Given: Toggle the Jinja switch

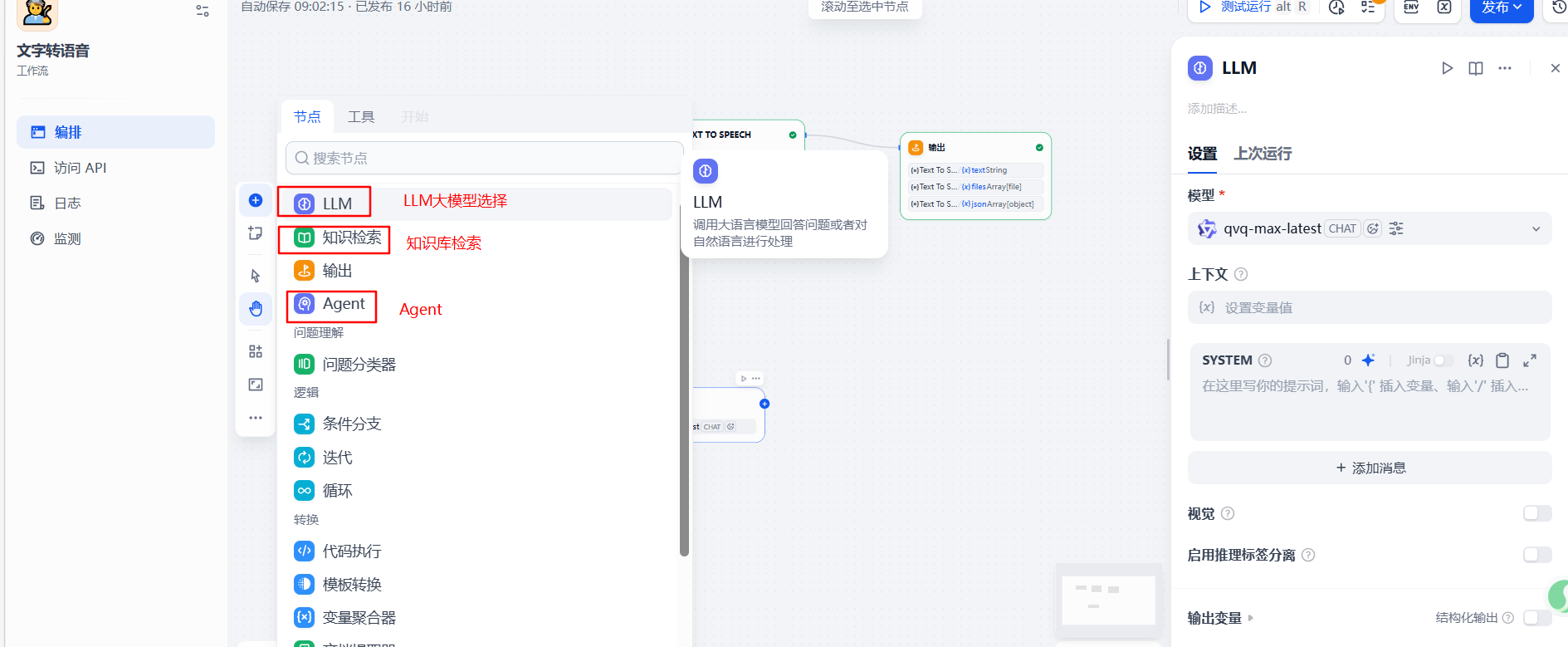Looking at the screenshot, I should [1443, 360].
